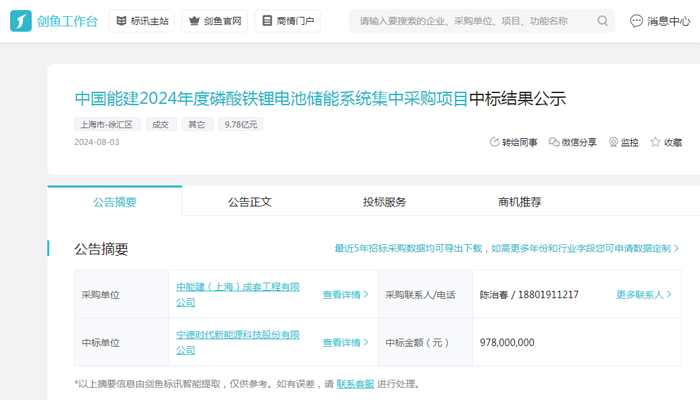The width and height of the screenshot is (700, 400).
Task: Open the 商机推荐 tab
Action: coord(519,202)
